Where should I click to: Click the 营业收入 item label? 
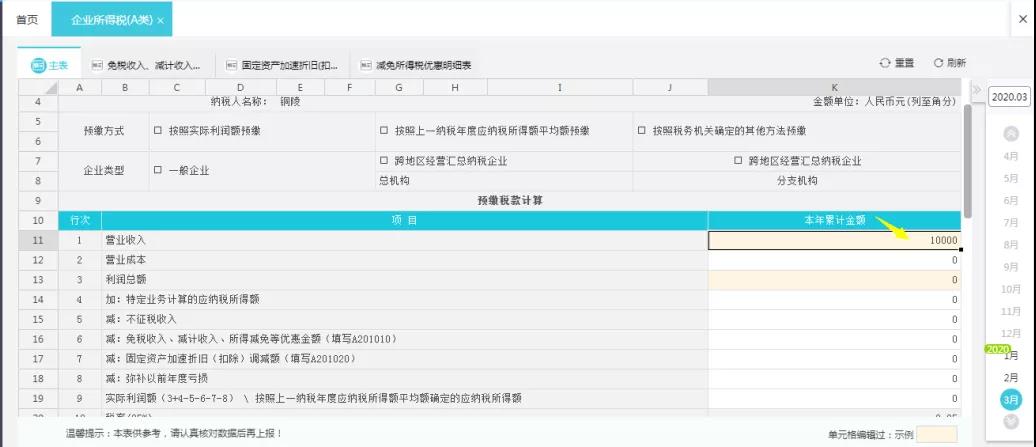[125, 240]
